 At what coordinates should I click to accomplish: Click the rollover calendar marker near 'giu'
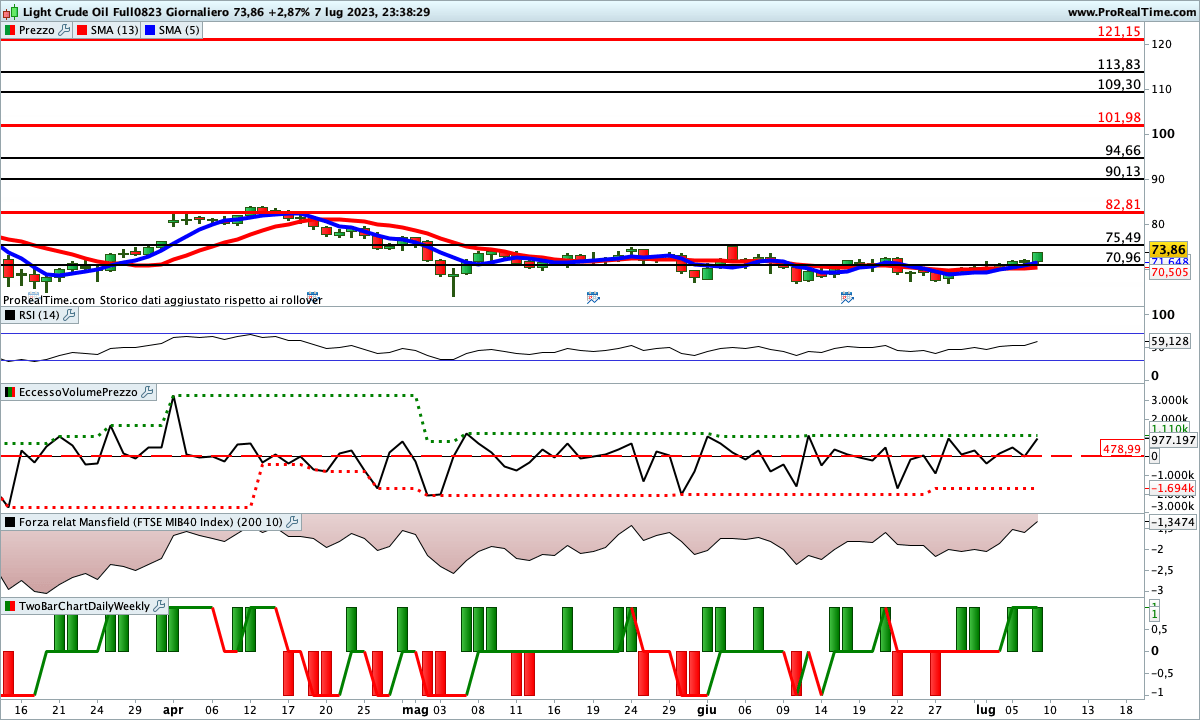click(592, 297)
